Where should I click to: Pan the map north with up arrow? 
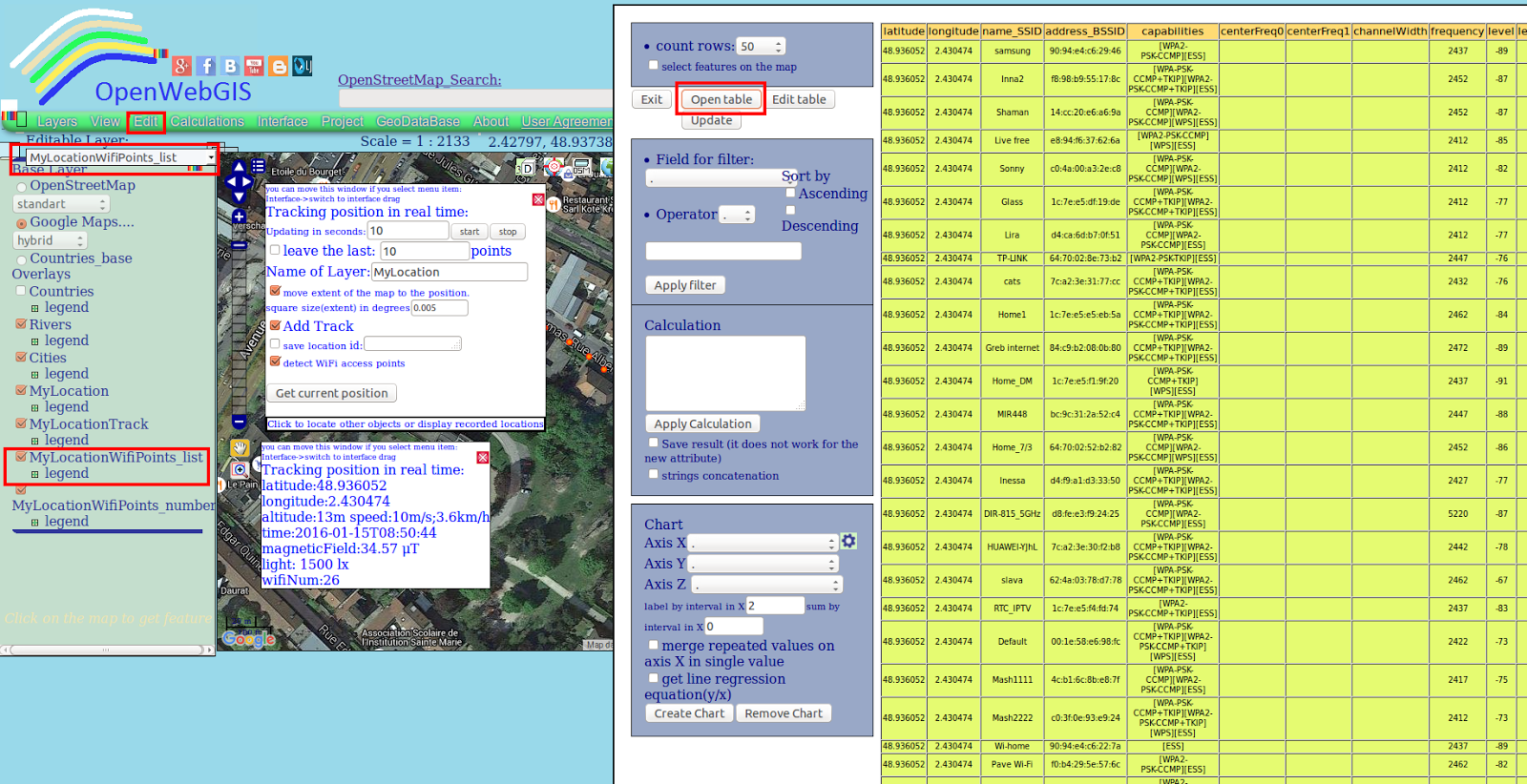[x=239, y=168]
